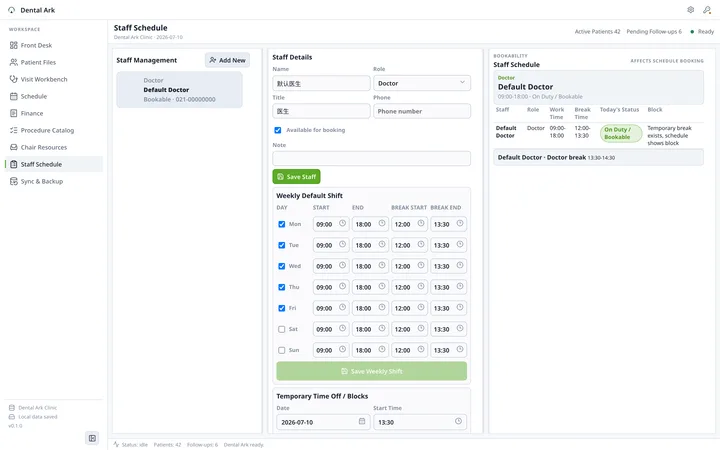Expand the Role dropdown showing Doctor
Viewport: 720px width, 450px height.
point(422,83)
